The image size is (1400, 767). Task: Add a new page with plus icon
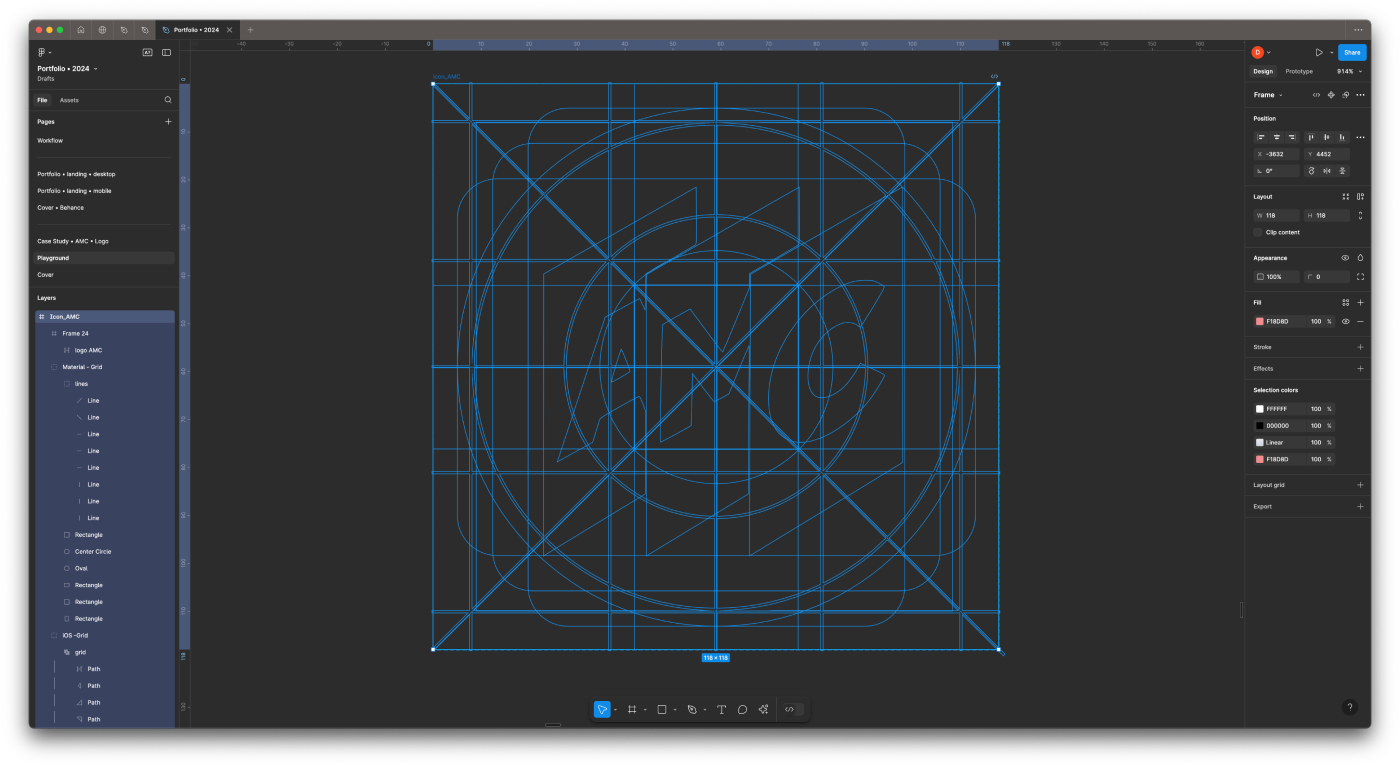[168, 121]
